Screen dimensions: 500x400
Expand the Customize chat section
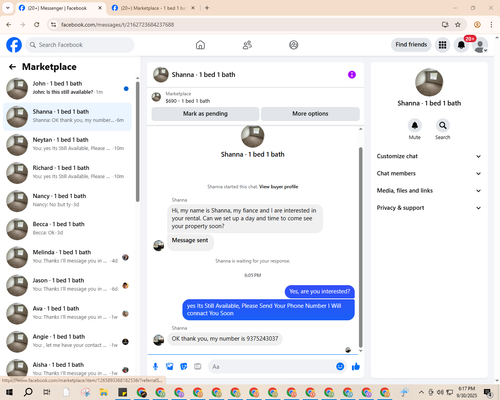click(x=429, y=156)
